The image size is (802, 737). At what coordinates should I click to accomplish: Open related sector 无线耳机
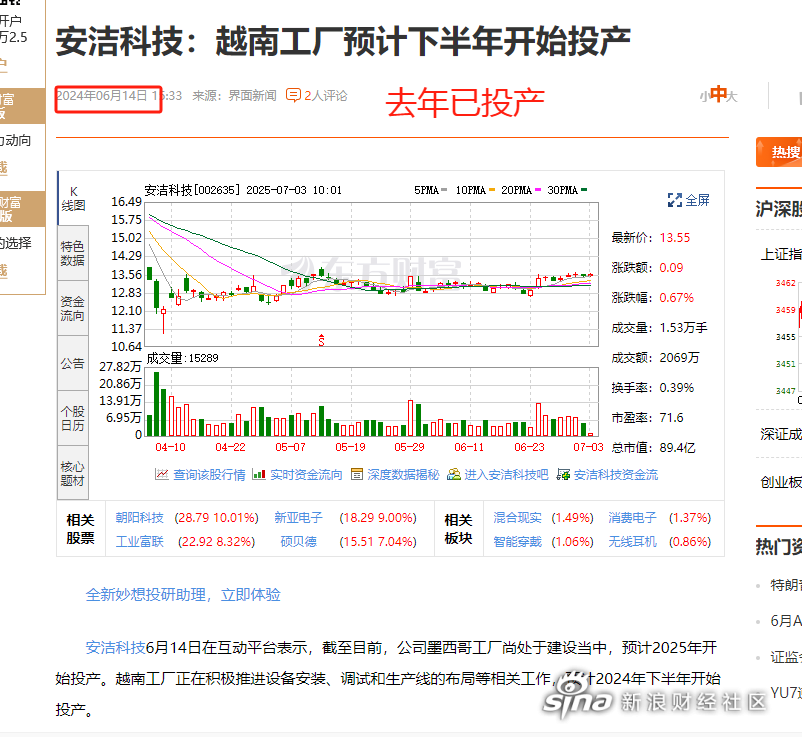(632, 541)
